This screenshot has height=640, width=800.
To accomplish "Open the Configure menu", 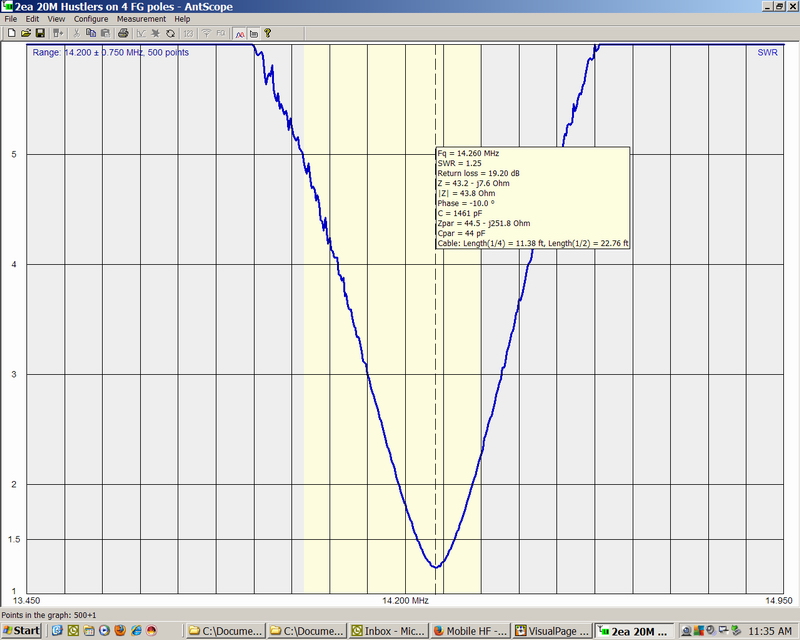I will point(91,19).
